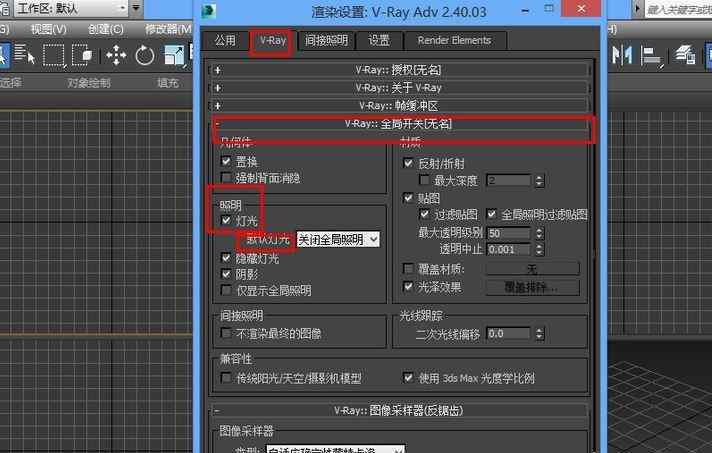Enable 传统阳光/天空/摄影机模型 checkbox
Image resolution: width=712 pixels, height=453 pixels.
(x=226, y=377)
